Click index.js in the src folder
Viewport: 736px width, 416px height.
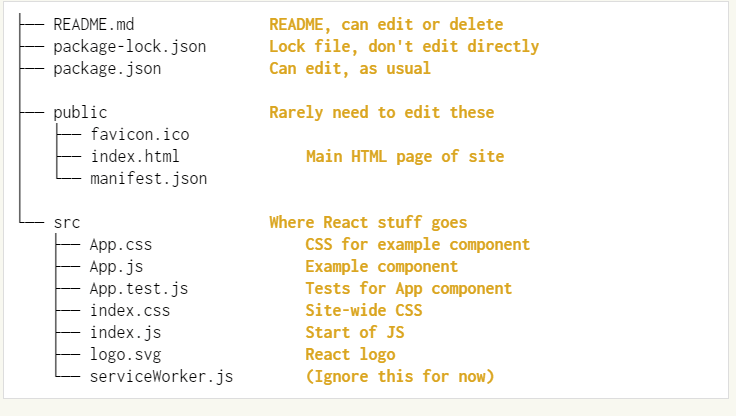(x=125, y=332)
